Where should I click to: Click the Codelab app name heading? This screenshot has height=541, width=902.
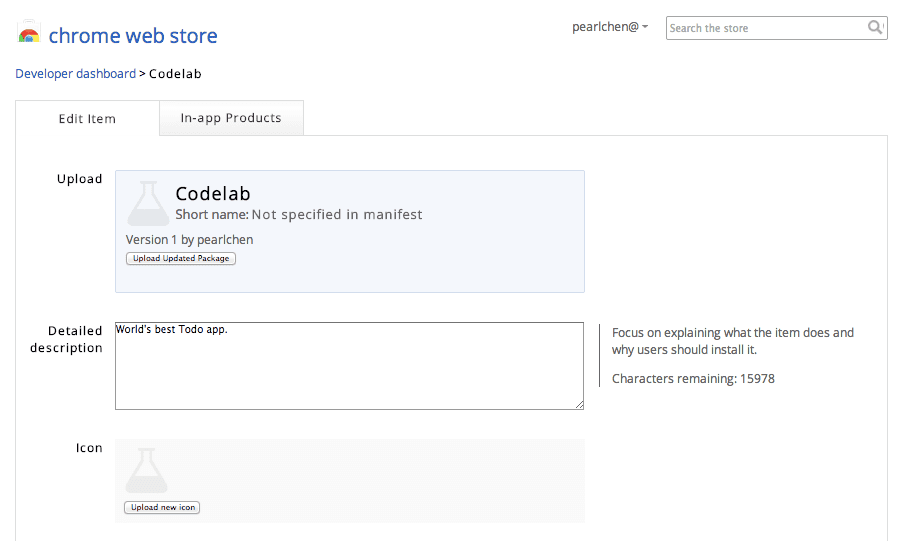[213, 194]
